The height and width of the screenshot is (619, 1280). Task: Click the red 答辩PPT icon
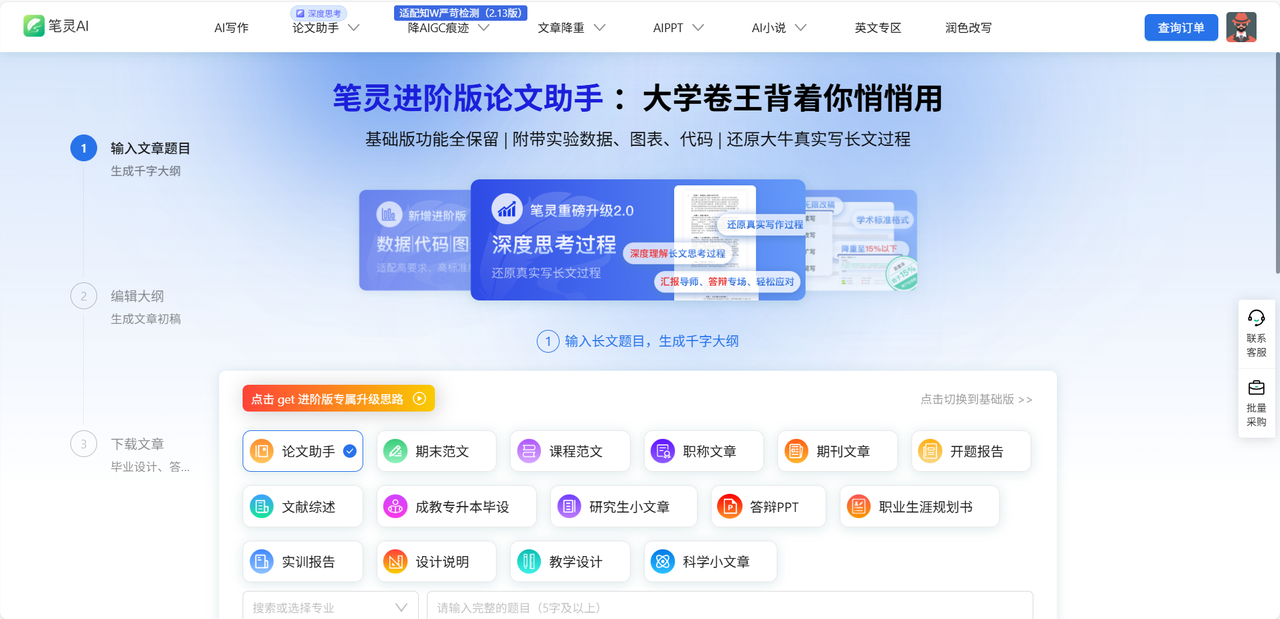730,507
